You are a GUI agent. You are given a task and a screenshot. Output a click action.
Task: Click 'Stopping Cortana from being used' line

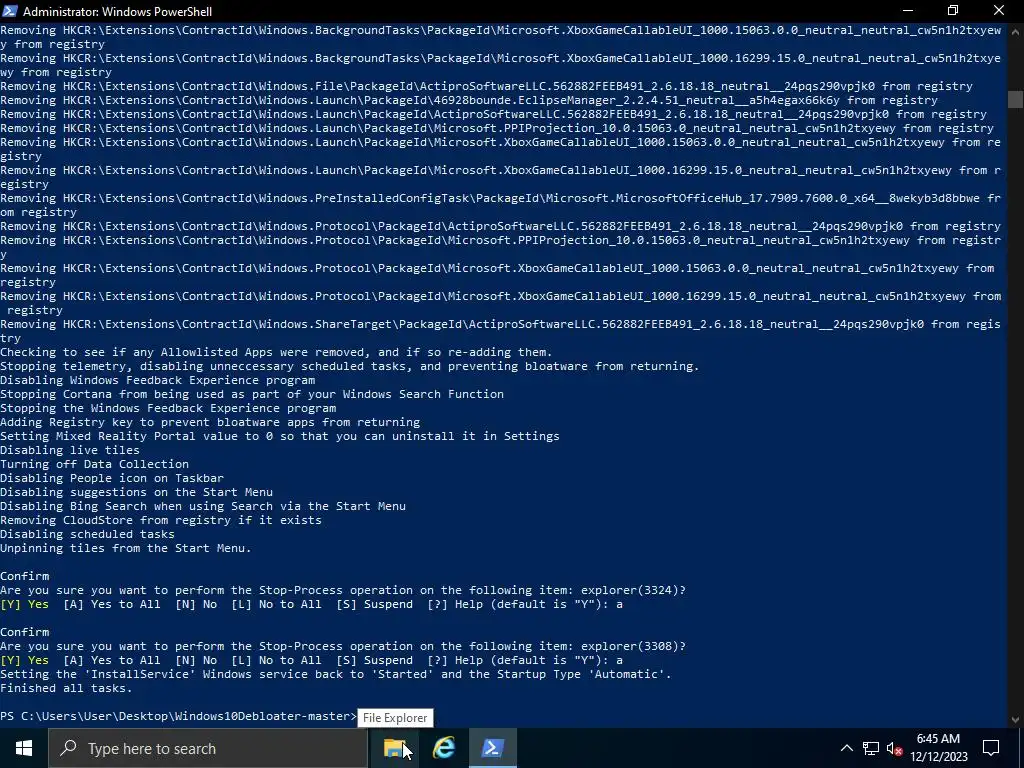click(x=252, y=394)
